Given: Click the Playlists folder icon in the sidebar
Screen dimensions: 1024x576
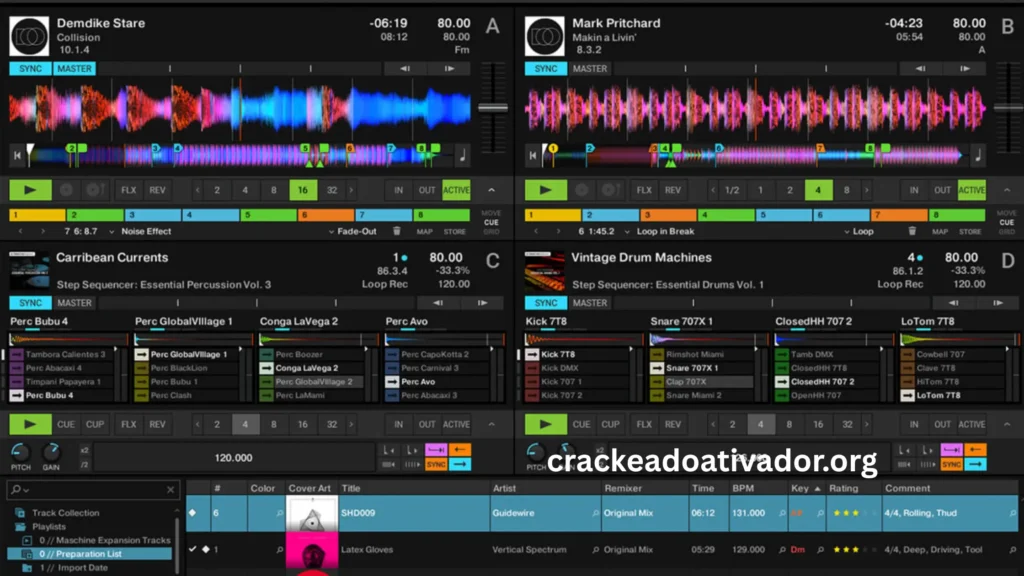Looking at the screenshot, I should 20,527.
